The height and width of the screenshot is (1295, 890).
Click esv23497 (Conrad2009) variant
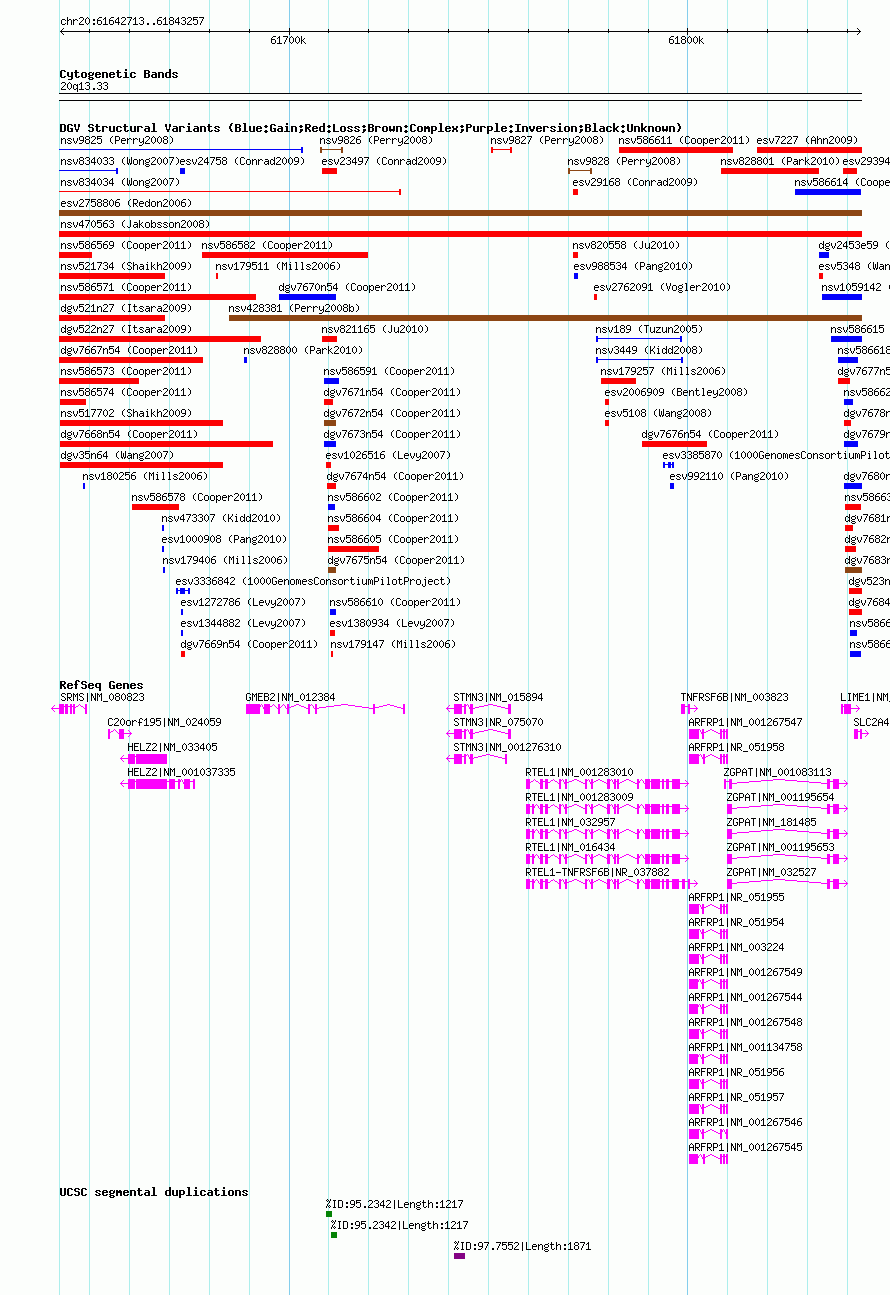[329, 171]
